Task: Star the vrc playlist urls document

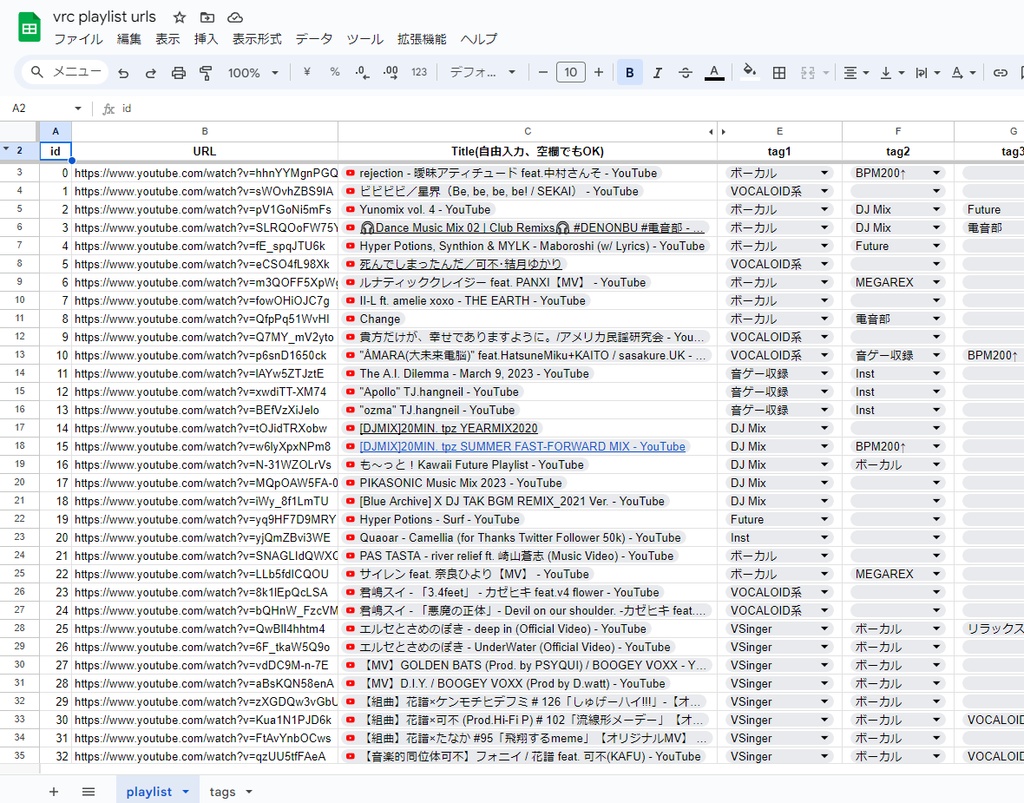Action: pyautogui.click(x=180, y=18)
